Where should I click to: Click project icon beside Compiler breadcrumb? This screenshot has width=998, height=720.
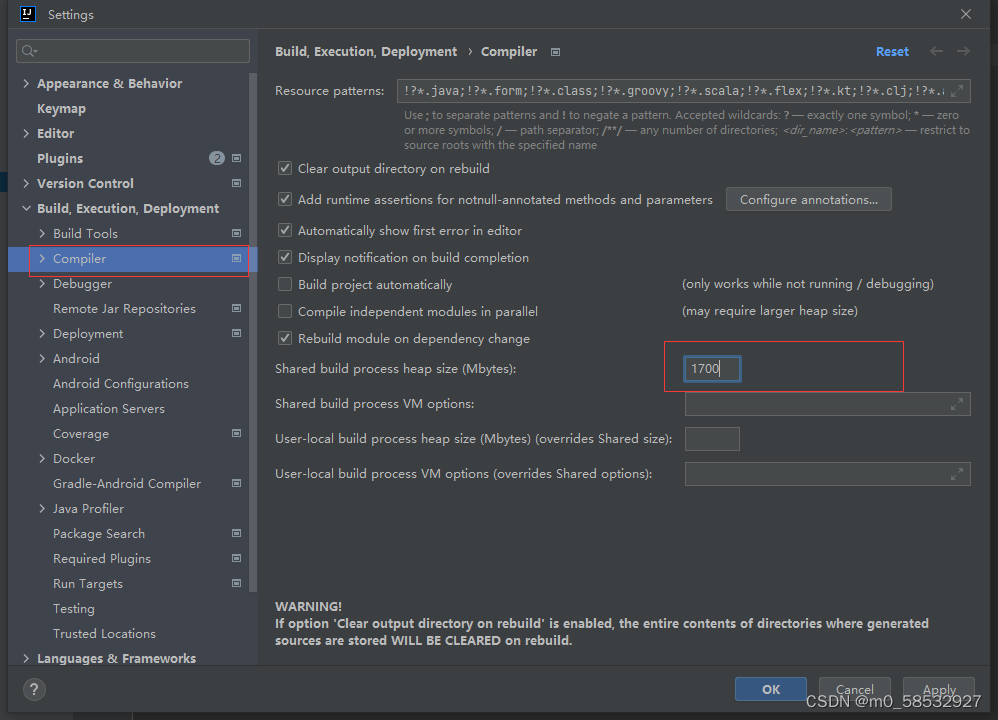[556, 52]
